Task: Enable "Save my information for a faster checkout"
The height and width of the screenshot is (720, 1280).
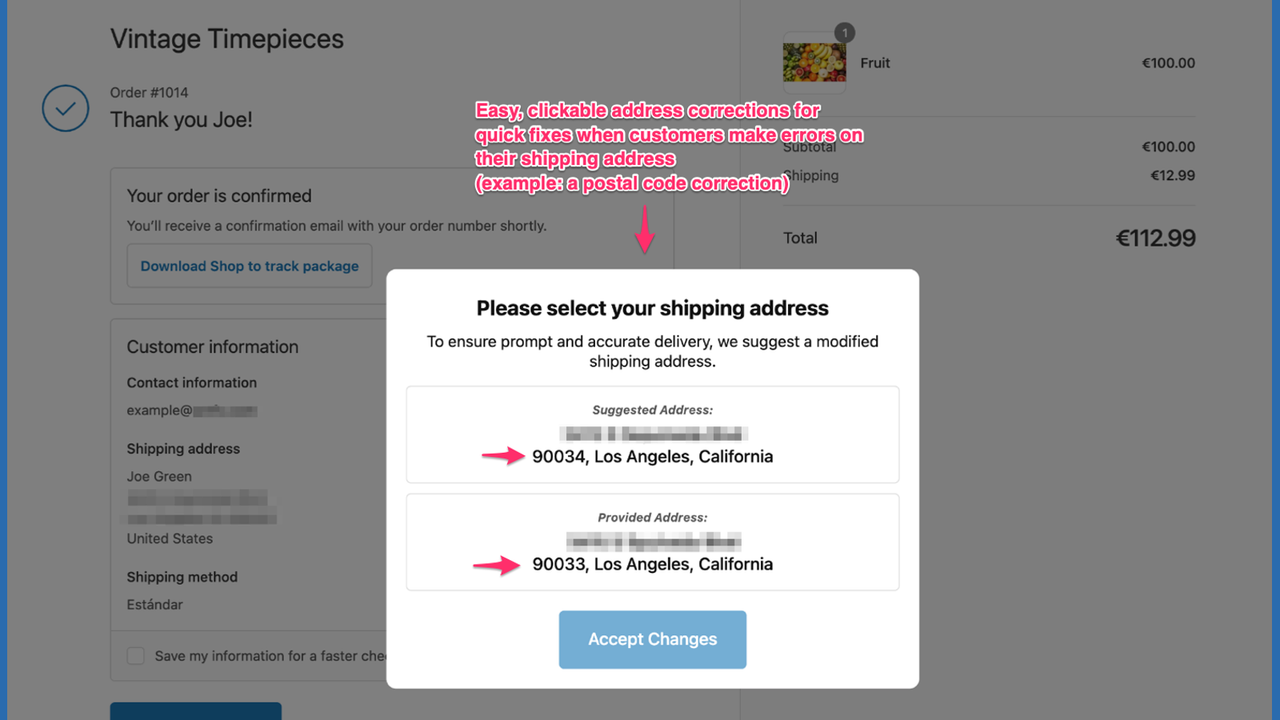Action: coord(135,655)
